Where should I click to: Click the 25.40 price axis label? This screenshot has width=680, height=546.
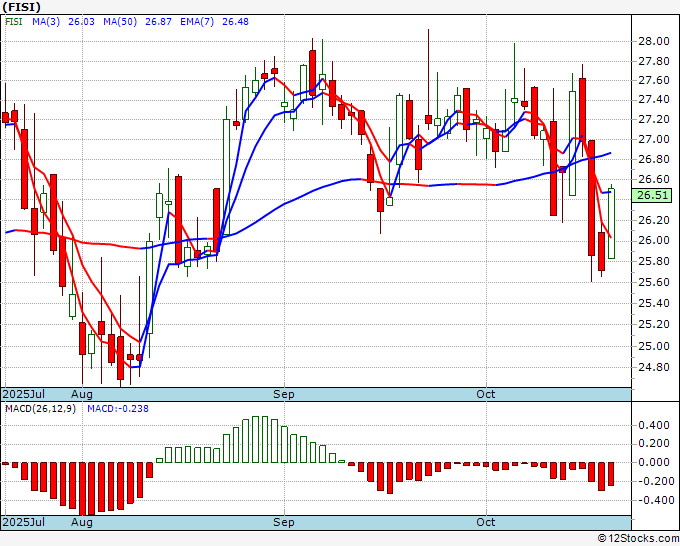tap(654, 303)
